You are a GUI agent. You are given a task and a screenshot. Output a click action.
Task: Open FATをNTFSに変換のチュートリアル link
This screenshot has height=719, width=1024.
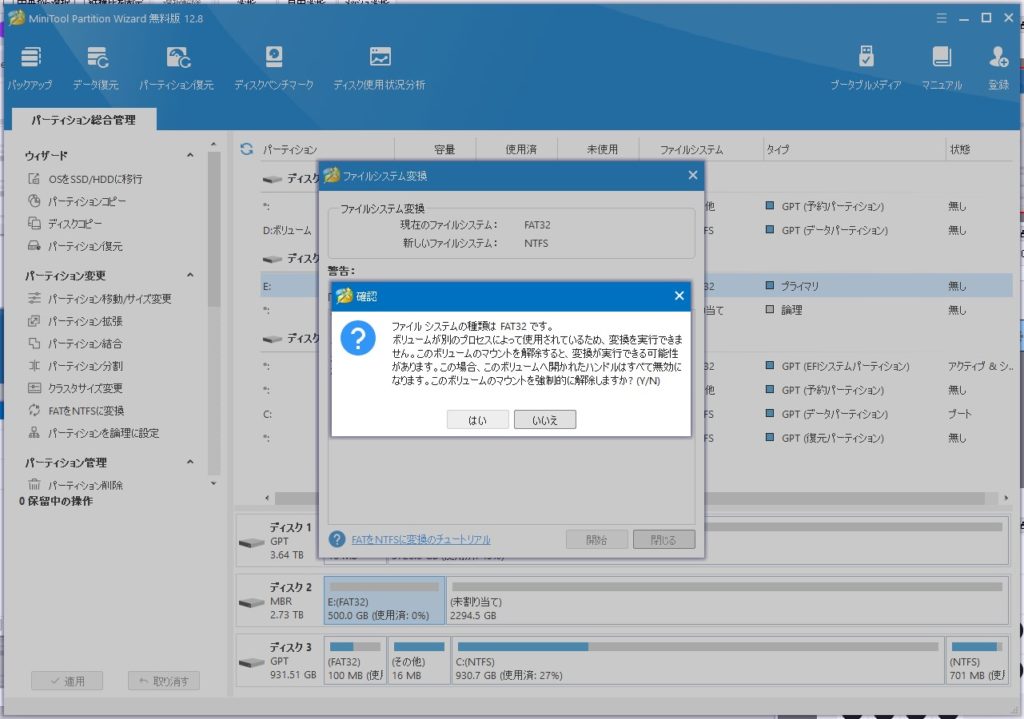click(x=420, y=540)
